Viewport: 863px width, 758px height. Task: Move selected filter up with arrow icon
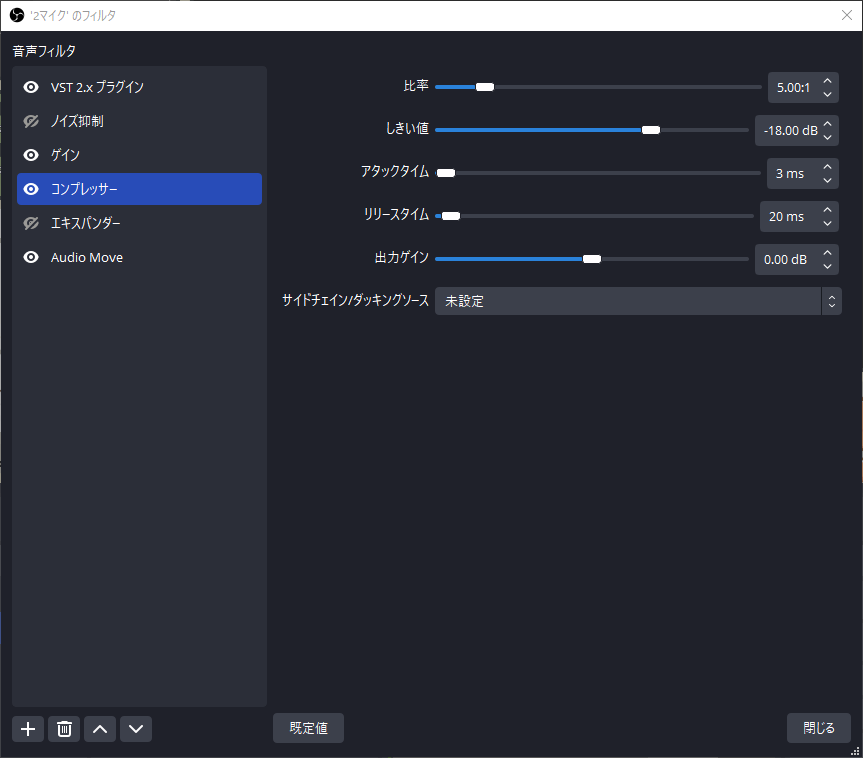[x=99, y=729]
